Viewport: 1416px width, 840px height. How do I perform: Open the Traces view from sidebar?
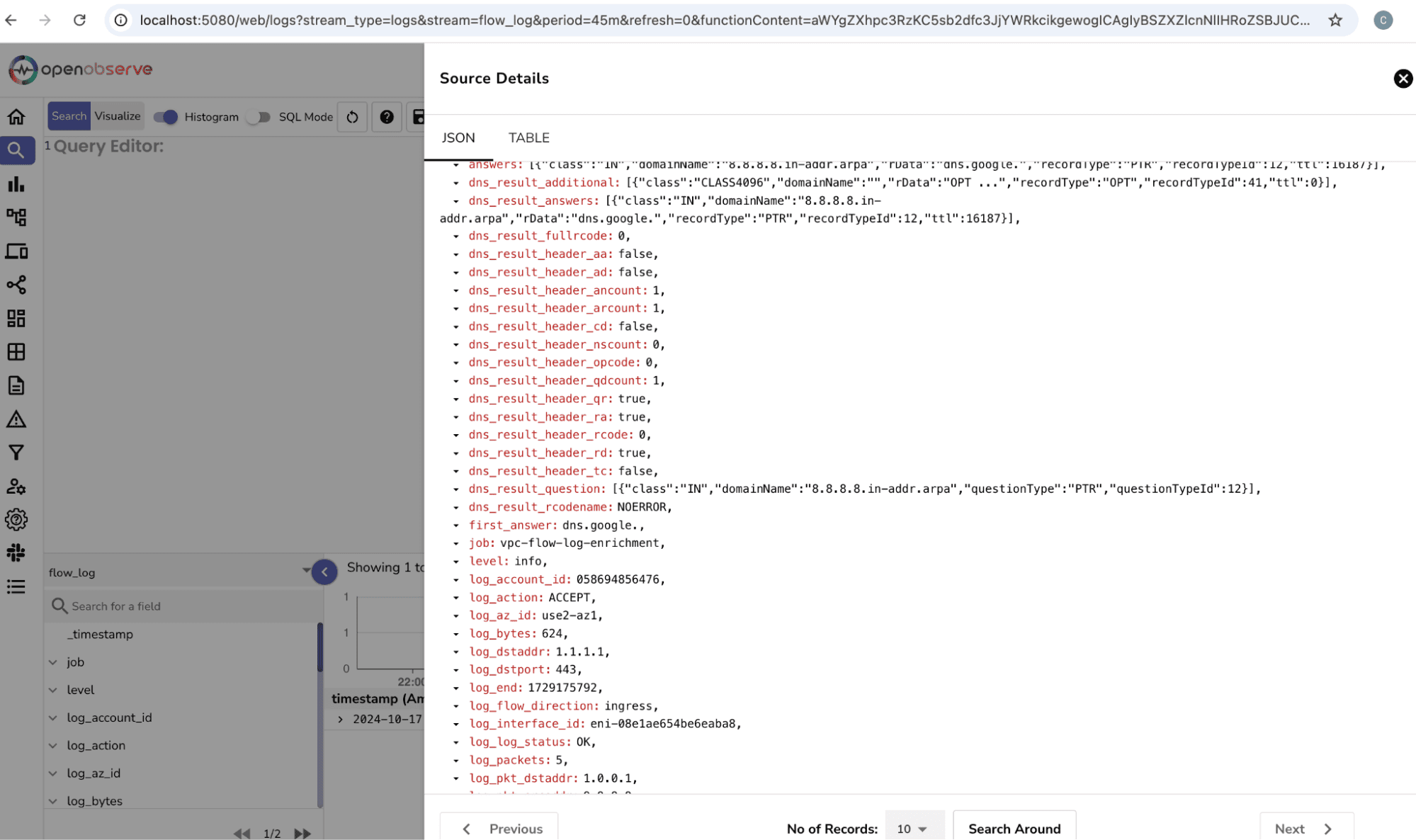point(16,217)
